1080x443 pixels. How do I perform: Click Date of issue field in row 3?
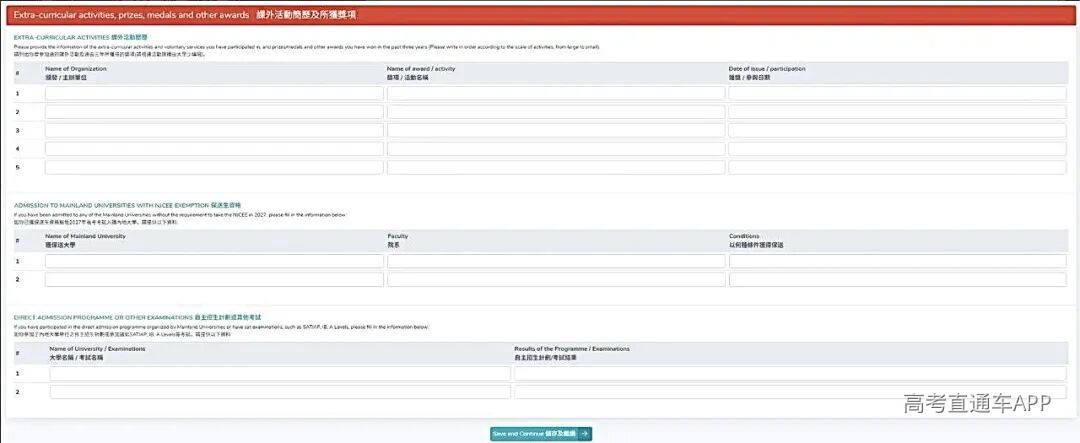[x=897, y=130]
